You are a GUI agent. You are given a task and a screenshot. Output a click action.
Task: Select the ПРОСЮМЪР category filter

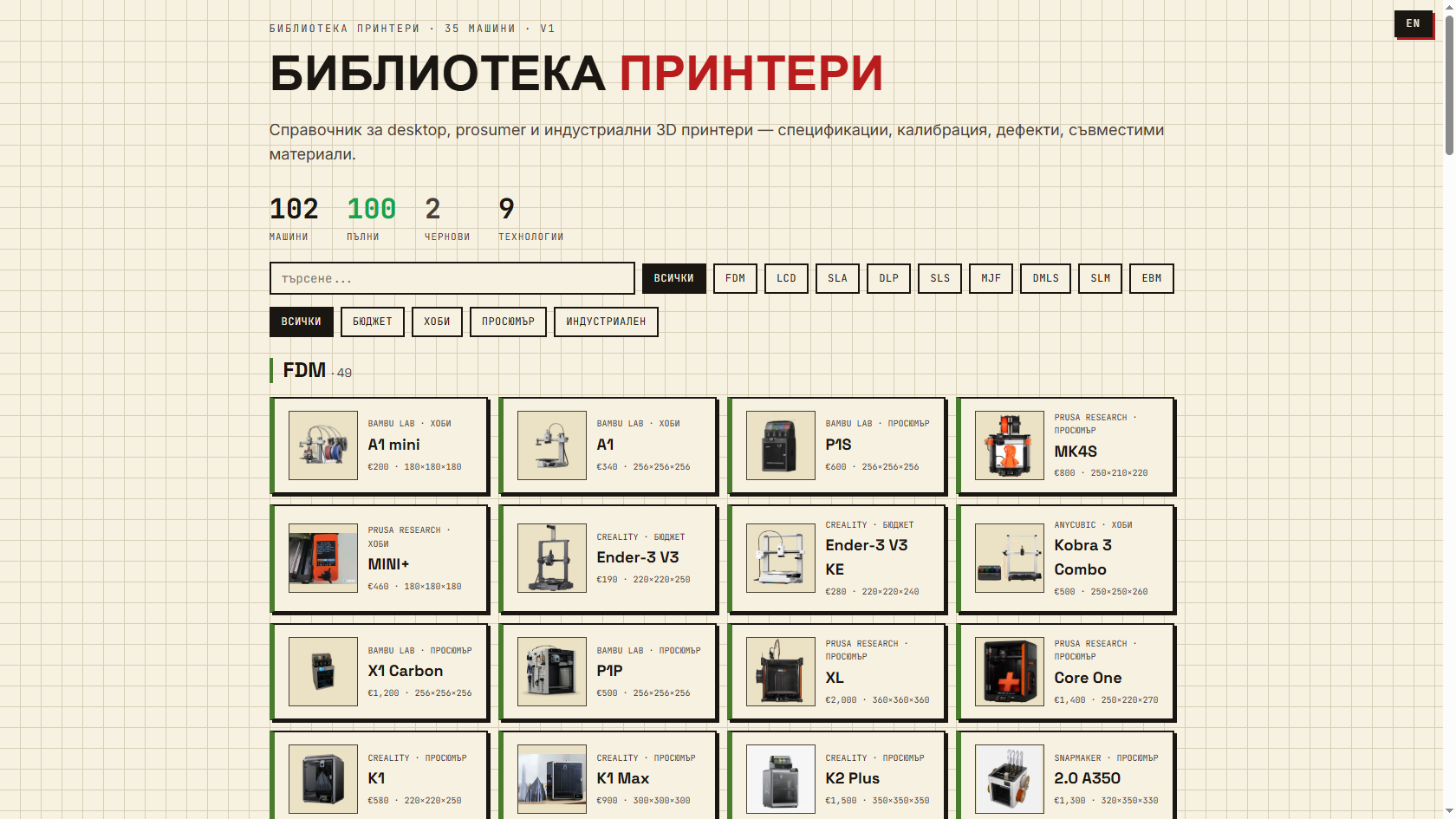coord(508,322)
